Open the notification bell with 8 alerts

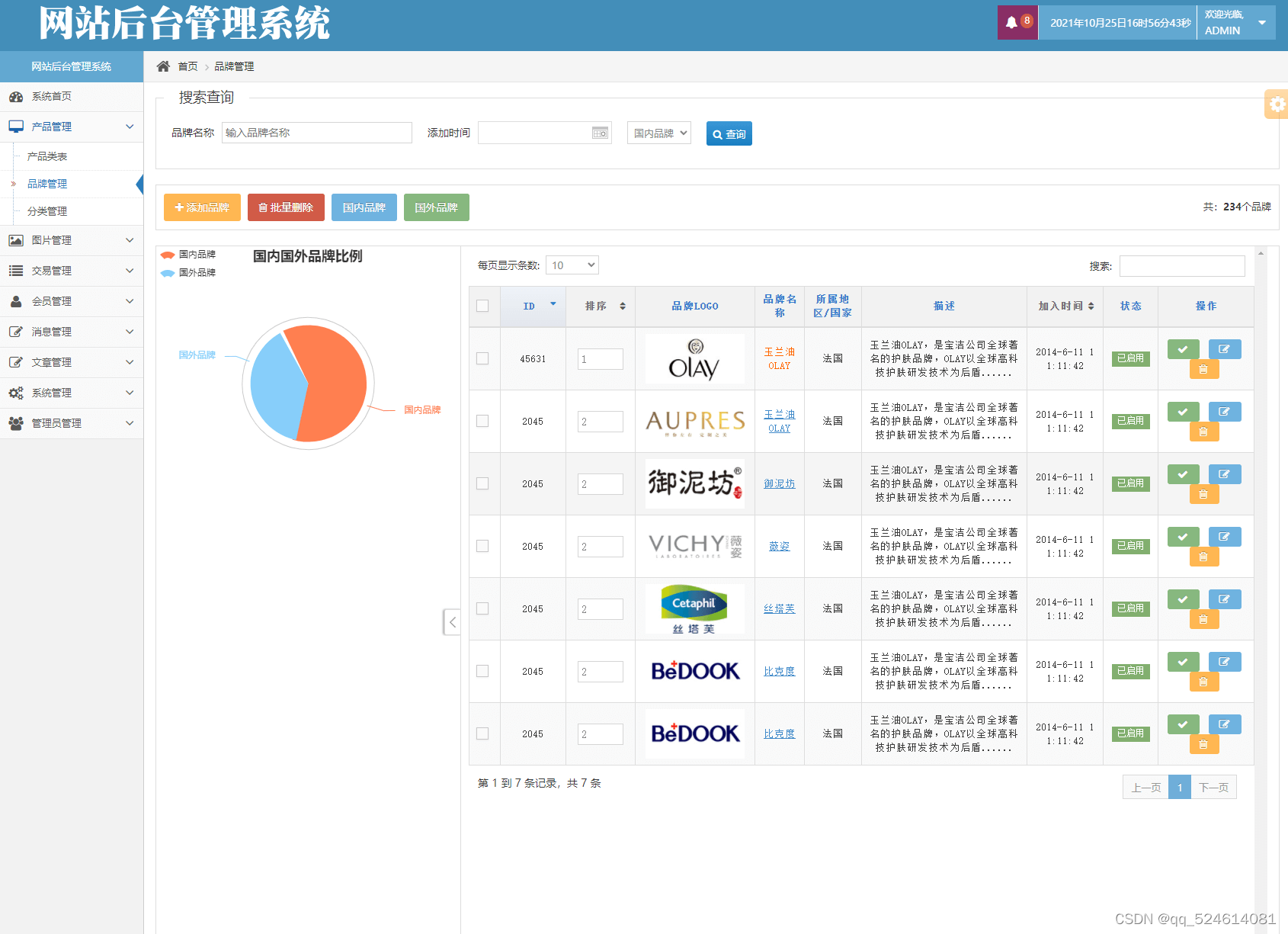point(1017,22)
